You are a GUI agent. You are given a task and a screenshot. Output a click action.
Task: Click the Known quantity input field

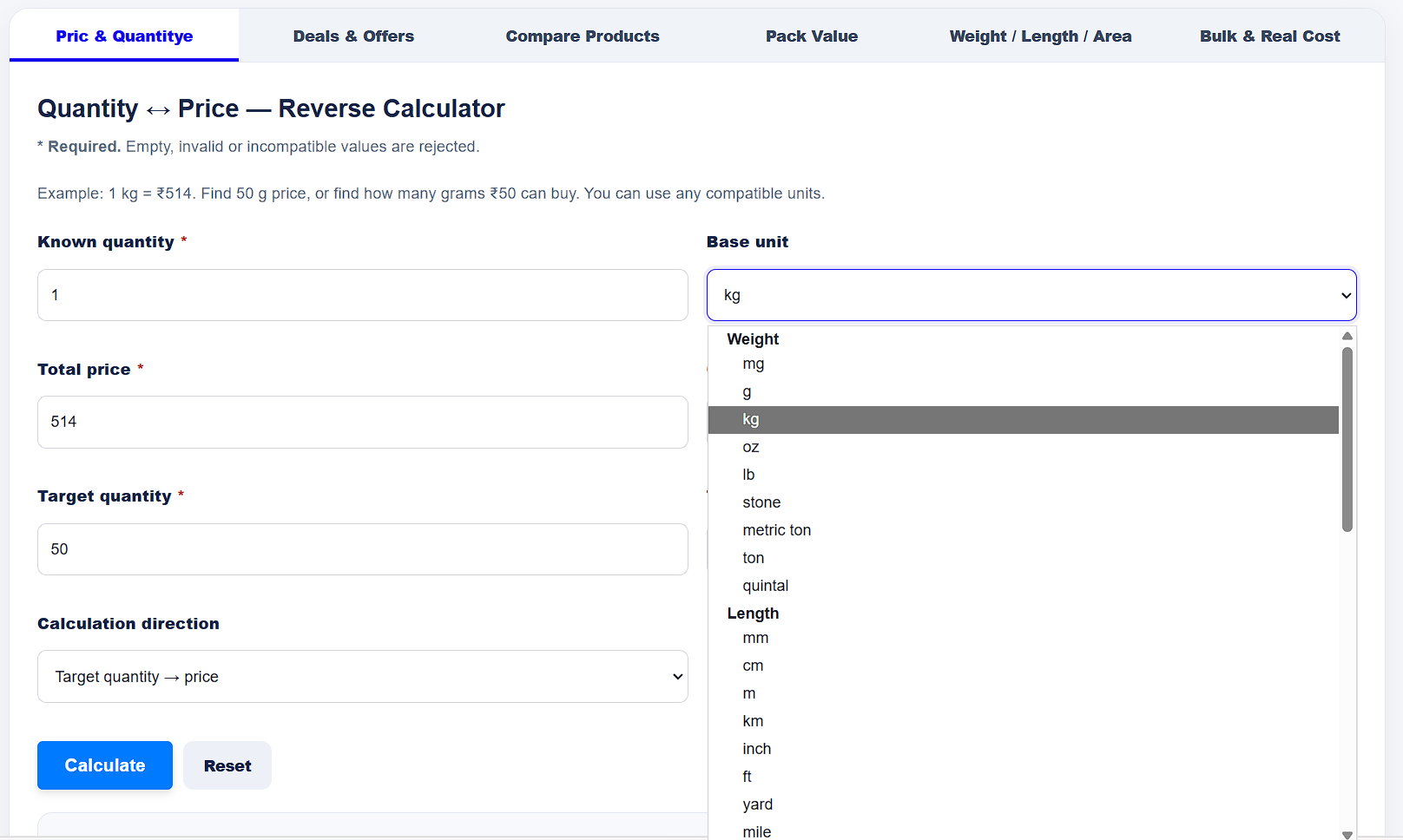click(x=363, y=295)
